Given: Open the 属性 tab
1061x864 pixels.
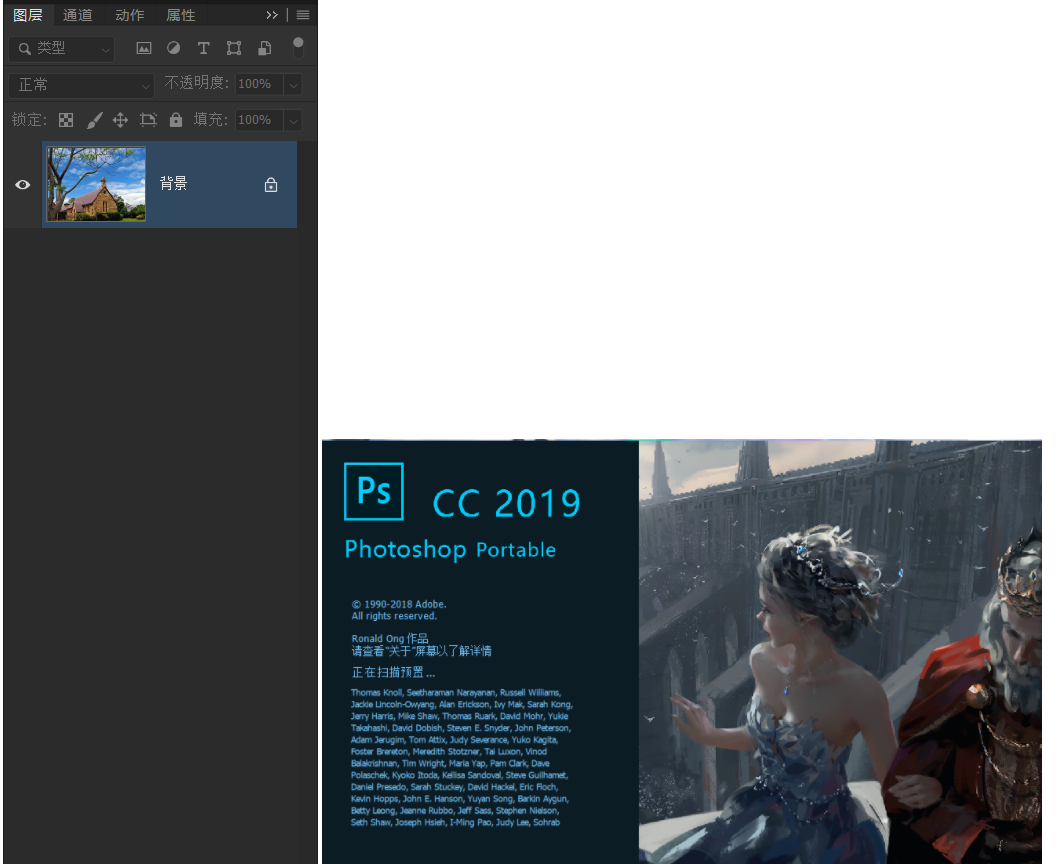Looking at the screenshot, I should tap(181, 15).
